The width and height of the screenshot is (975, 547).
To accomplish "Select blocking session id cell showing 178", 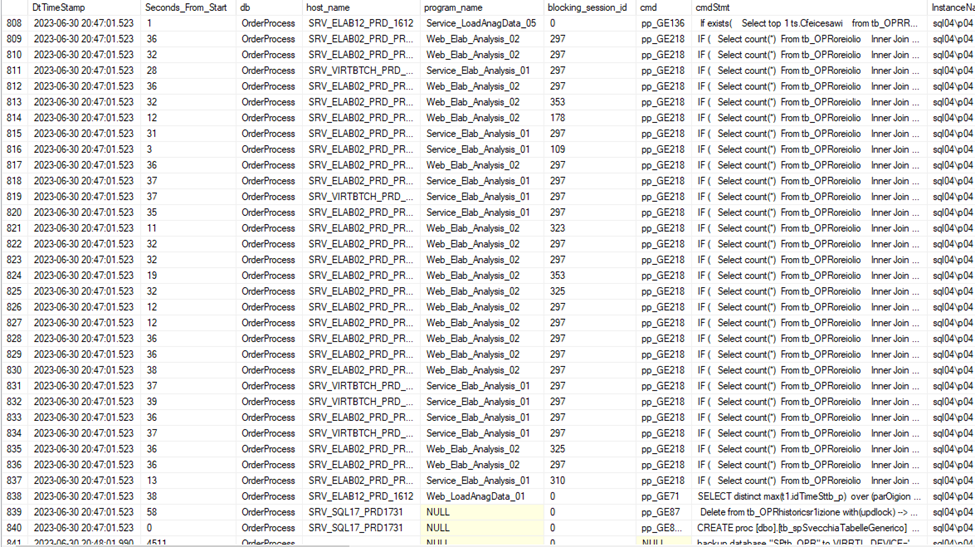I will point(558,118).
